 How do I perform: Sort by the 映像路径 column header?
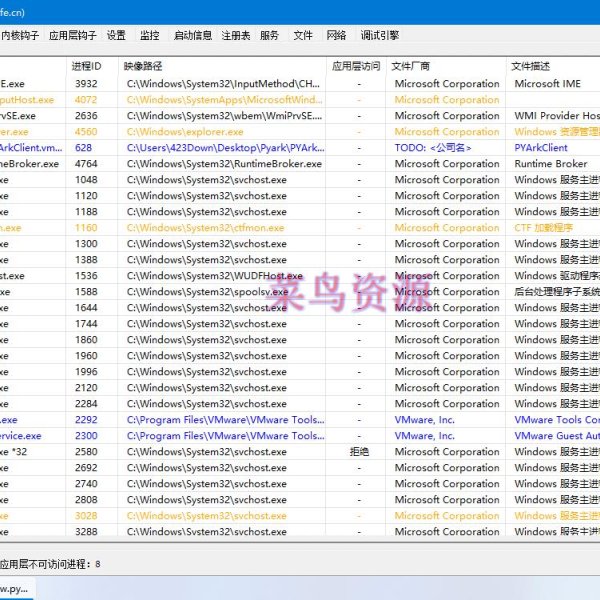pos(143,66)
